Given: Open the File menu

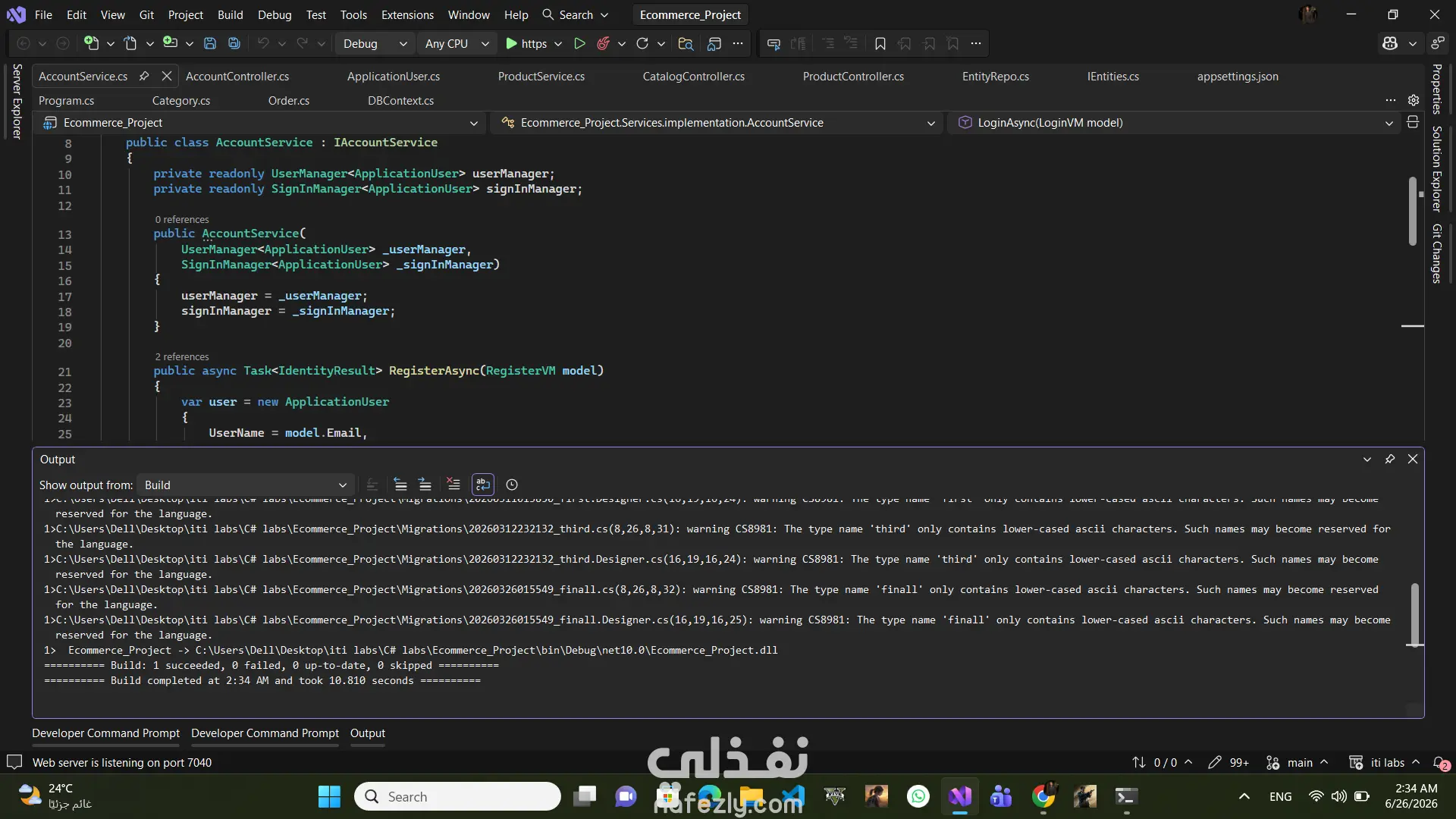Looking at the screenshot, I should pyautogui.click(x=43, y=14).
